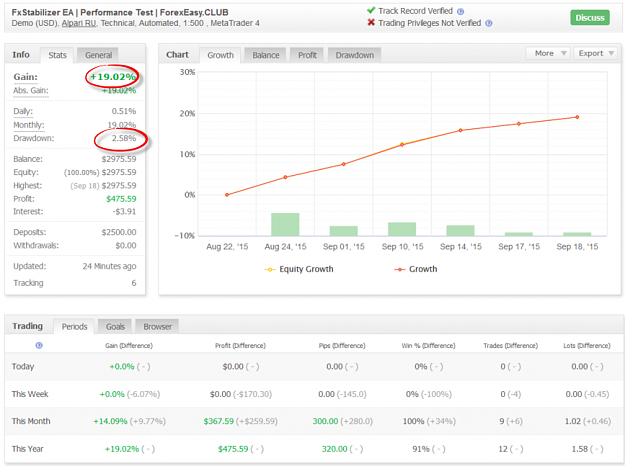Click the Monthly label
This screenshot has width=625, height=466.
click(29, 125)
